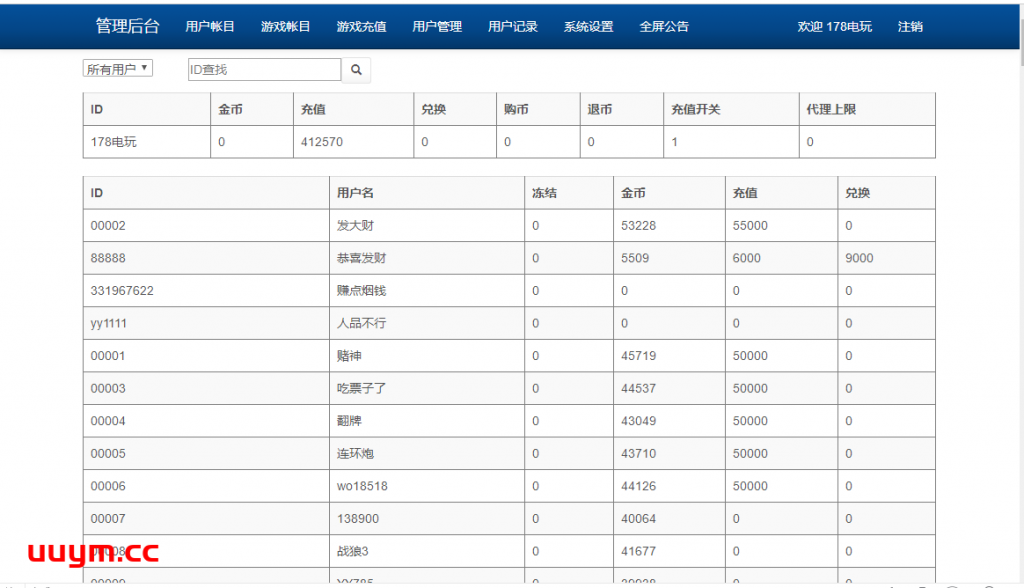
Task: Open the 游戏帐目 menu
Action: [x=285, y=27]
